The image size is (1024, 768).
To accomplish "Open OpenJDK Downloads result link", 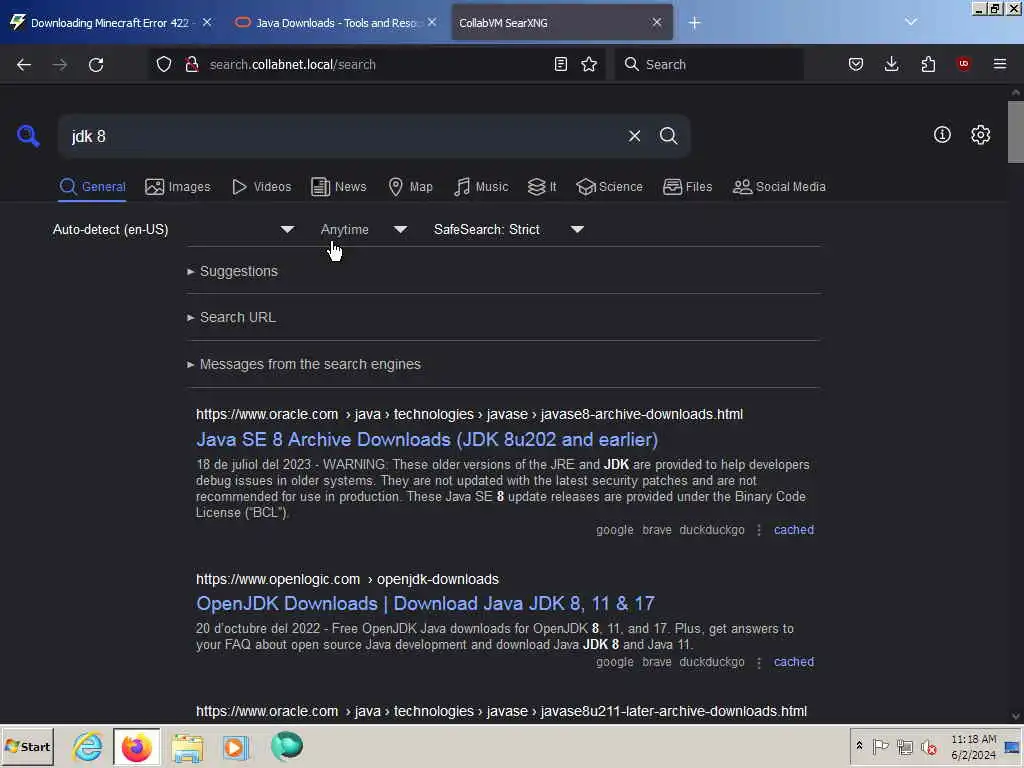I will [x=425, y=603].
